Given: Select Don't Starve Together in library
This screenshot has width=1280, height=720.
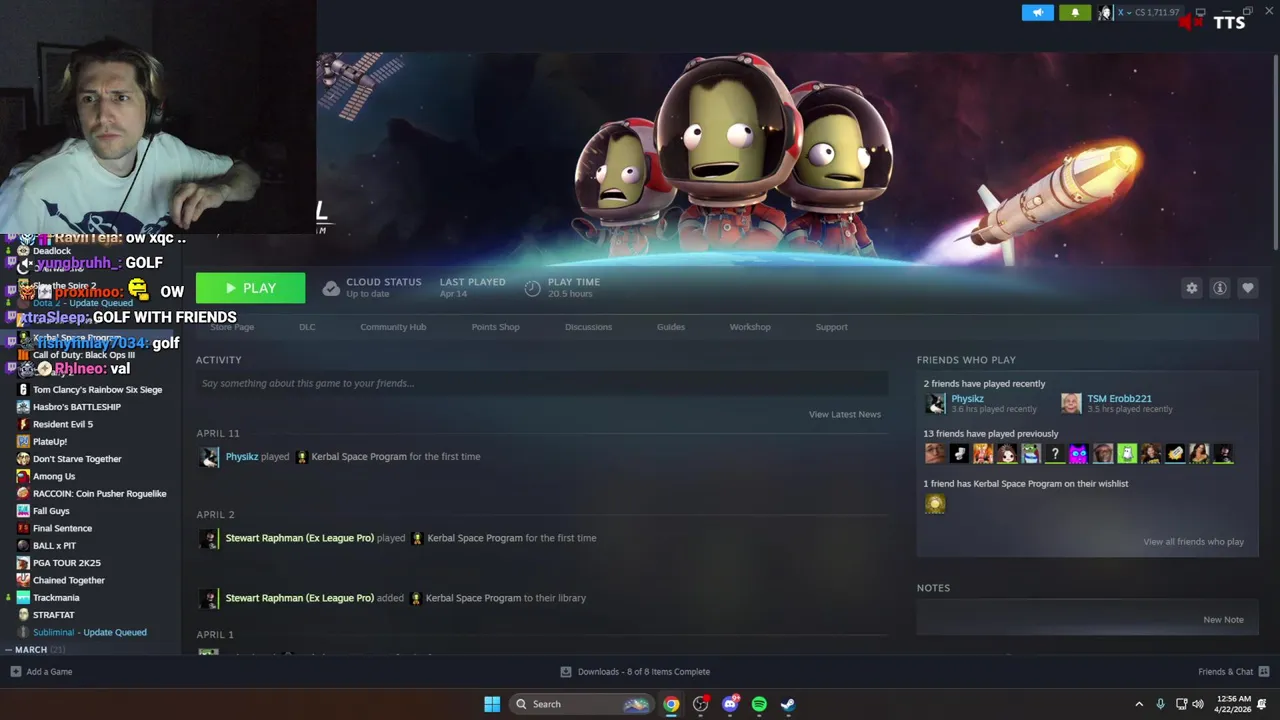Looking at the screenshot, I should pos(77,459).
